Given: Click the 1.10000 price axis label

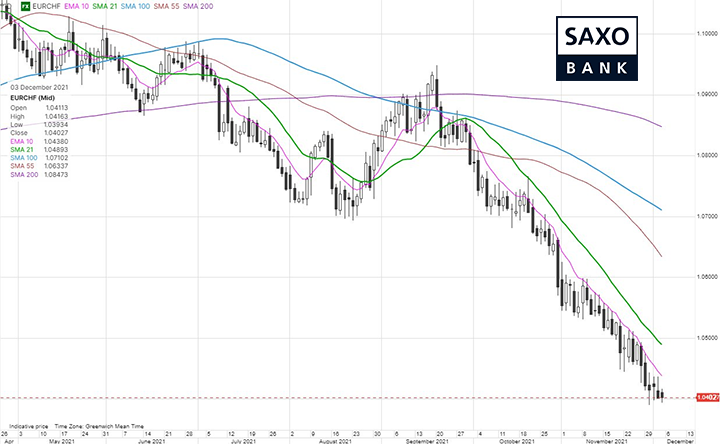Looking at the screenshot, I should (707, 34).
